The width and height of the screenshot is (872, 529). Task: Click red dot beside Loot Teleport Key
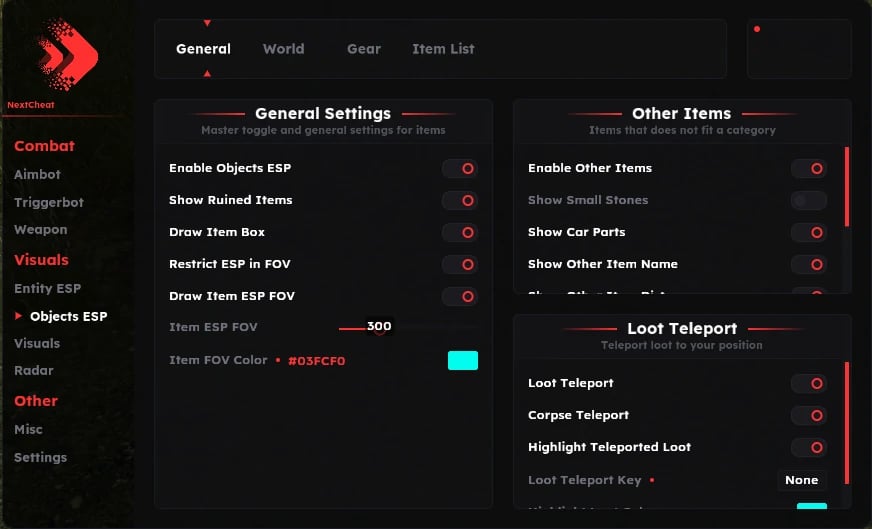click(x=652, y=480)
